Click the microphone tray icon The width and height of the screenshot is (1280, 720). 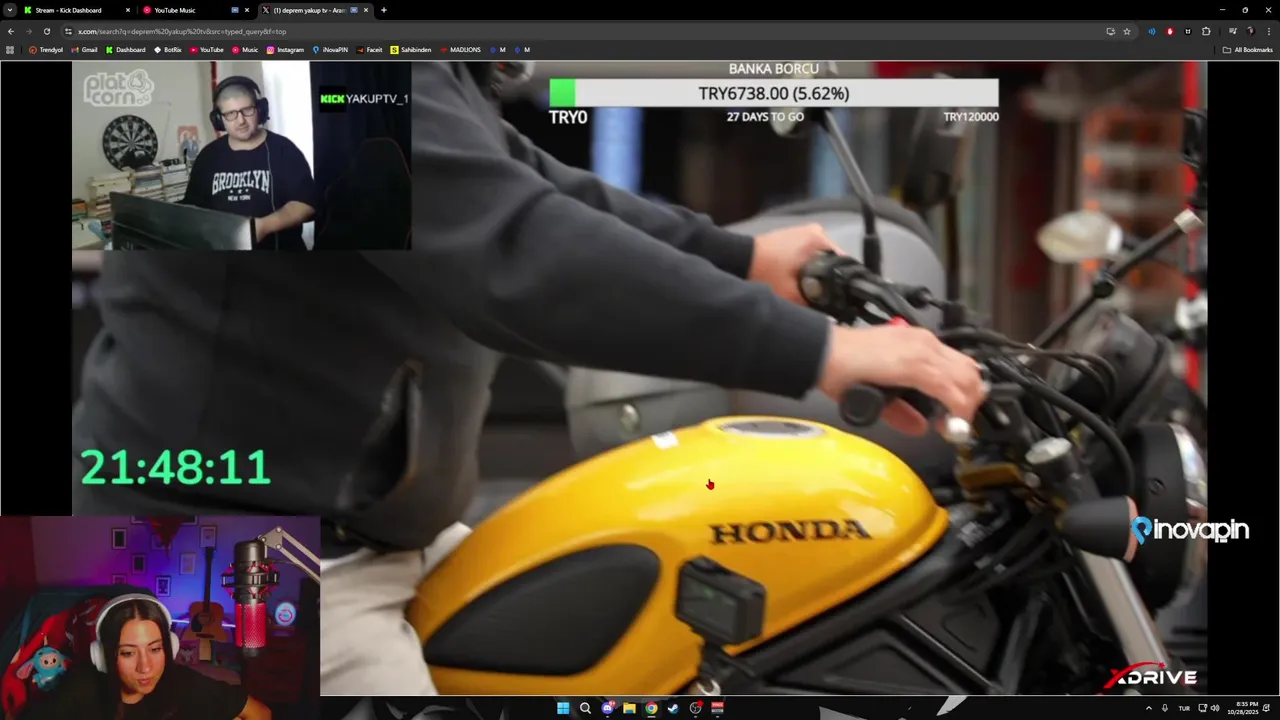tap(1165, 708)
